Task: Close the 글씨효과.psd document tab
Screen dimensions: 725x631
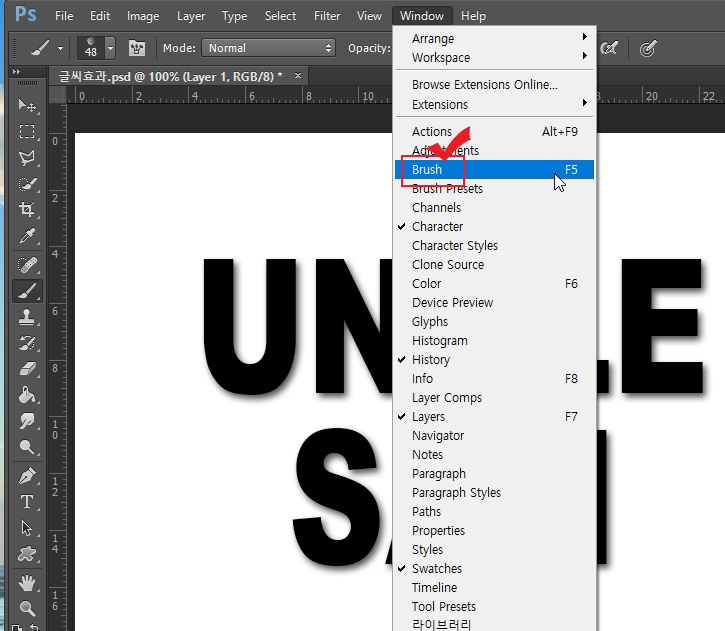Action: (x=298, y=75)
